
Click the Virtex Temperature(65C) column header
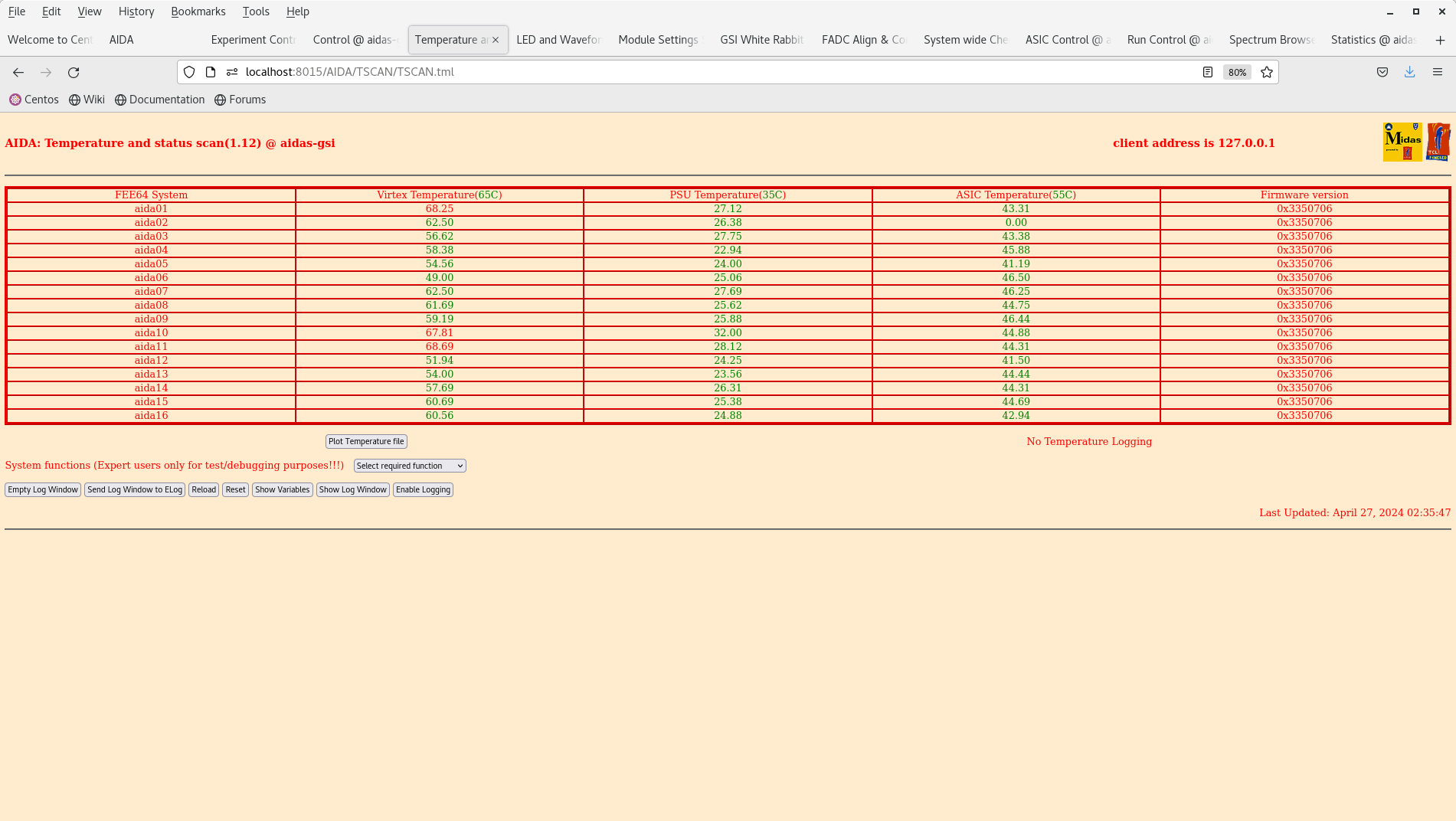click(x=440, y=195)
